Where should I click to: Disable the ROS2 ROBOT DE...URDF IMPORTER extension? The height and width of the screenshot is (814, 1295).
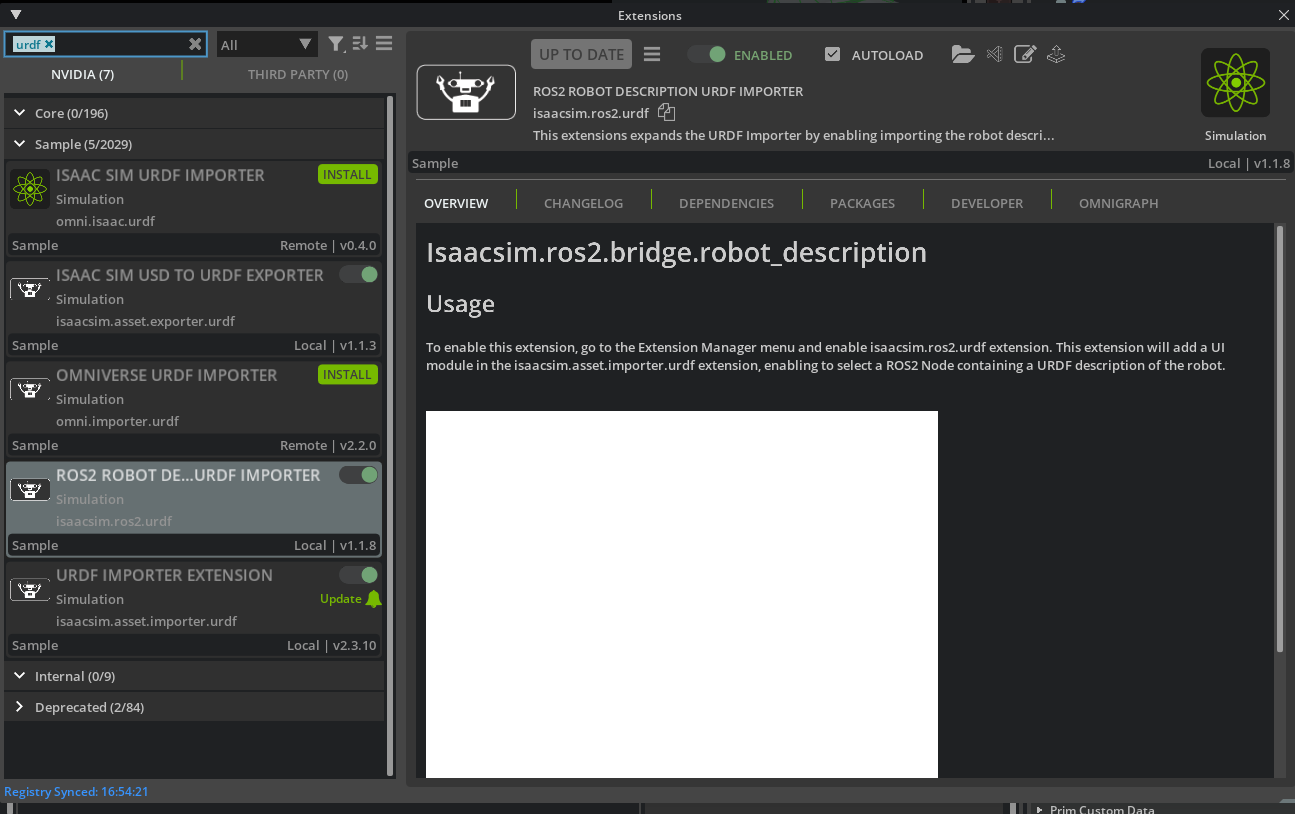(x=358, y=474)
